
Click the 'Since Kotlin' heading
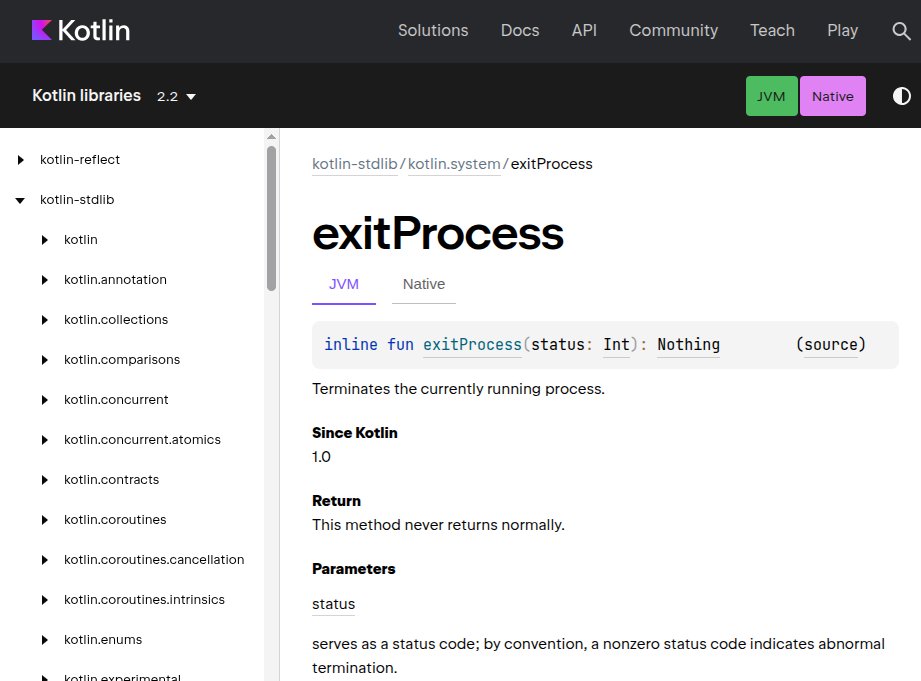click(355, 433)
